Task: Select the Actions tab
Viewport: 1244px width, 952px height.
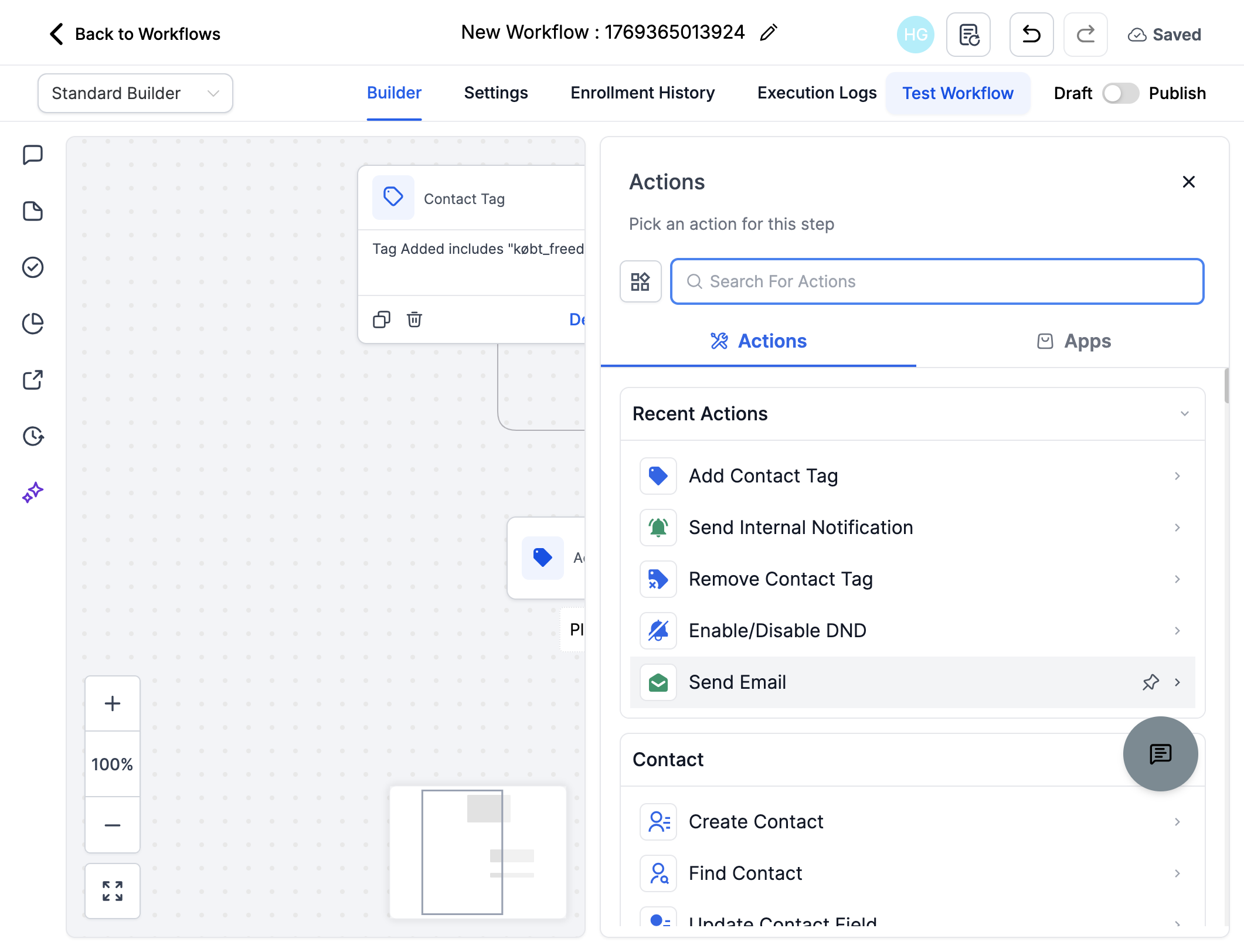Action: coord(758,341)
